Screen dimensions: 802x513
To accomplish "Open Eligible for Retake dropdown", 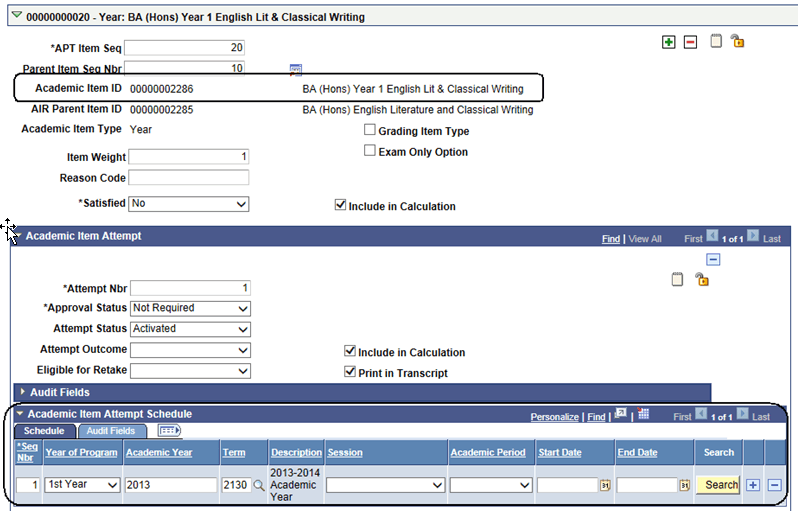I will pyautogui.click(x=190, y=371).
